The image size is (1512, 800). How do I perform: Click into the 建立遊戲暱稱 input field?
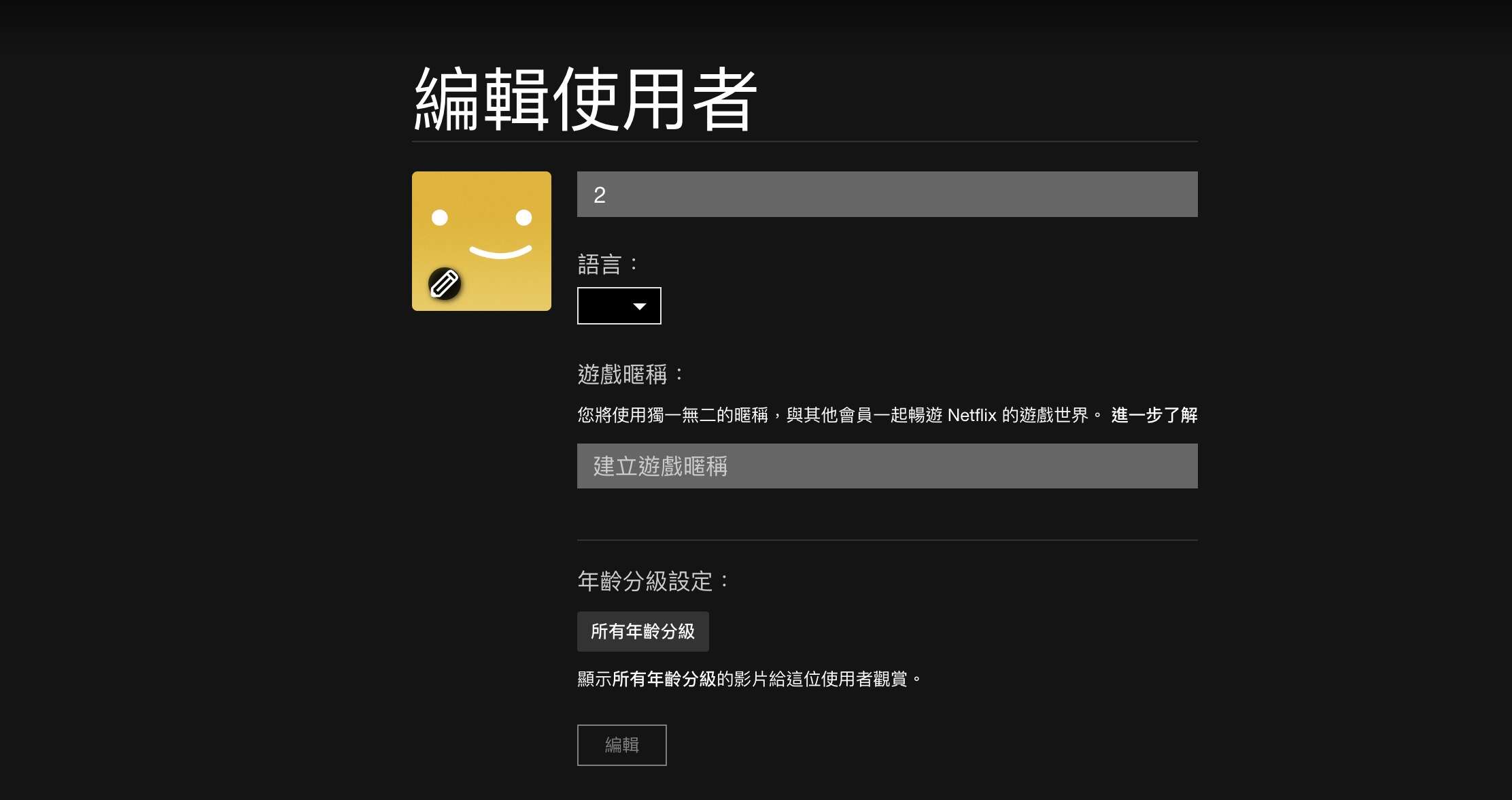click(x=887, y=466)
